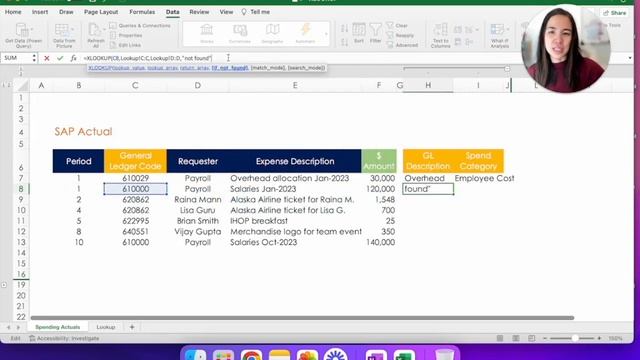Select the Stocks data type

(207, 33)
